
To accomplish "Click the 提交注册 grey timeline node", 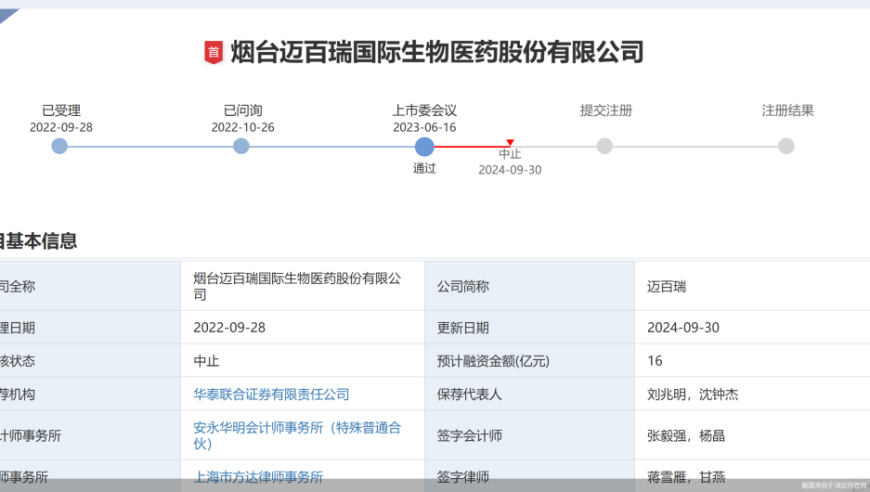I will tap(604, 146).
